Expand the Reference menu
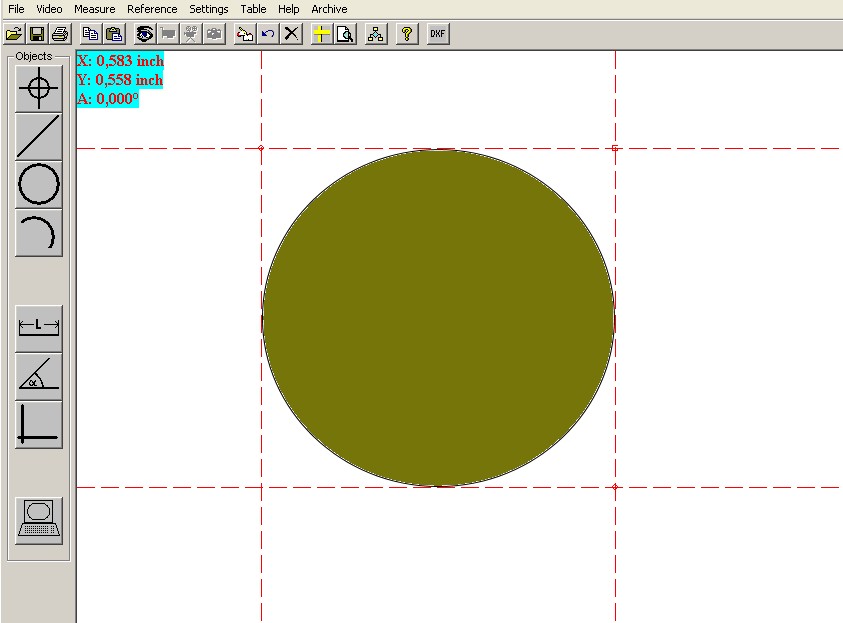Viewport: 843px width, 623px height. point(152,9)
